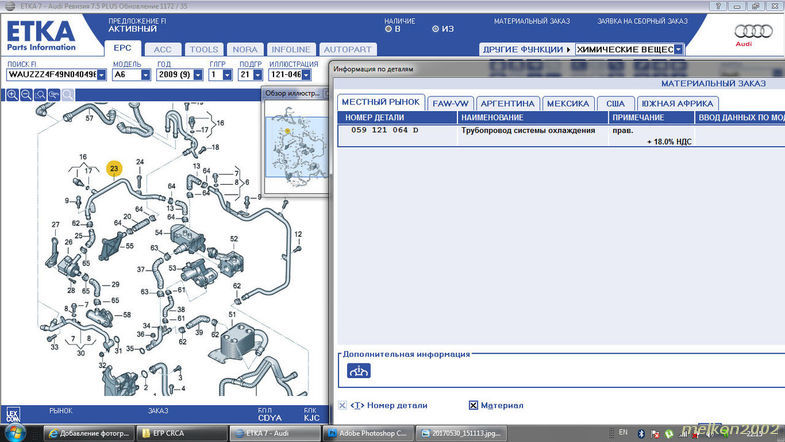The image size is (785, 442).
Task: Click Примечание column header
Action: (651, 117)
